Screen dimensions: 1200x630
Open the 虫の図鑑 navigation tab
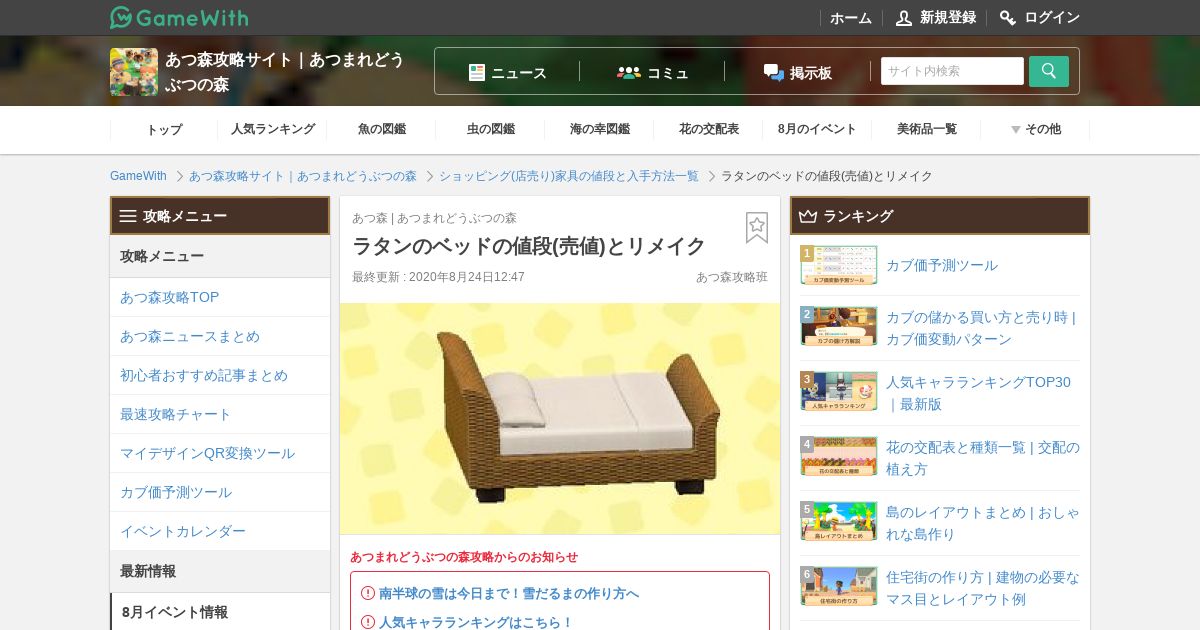pyautogui.click(x=490, y=129)
